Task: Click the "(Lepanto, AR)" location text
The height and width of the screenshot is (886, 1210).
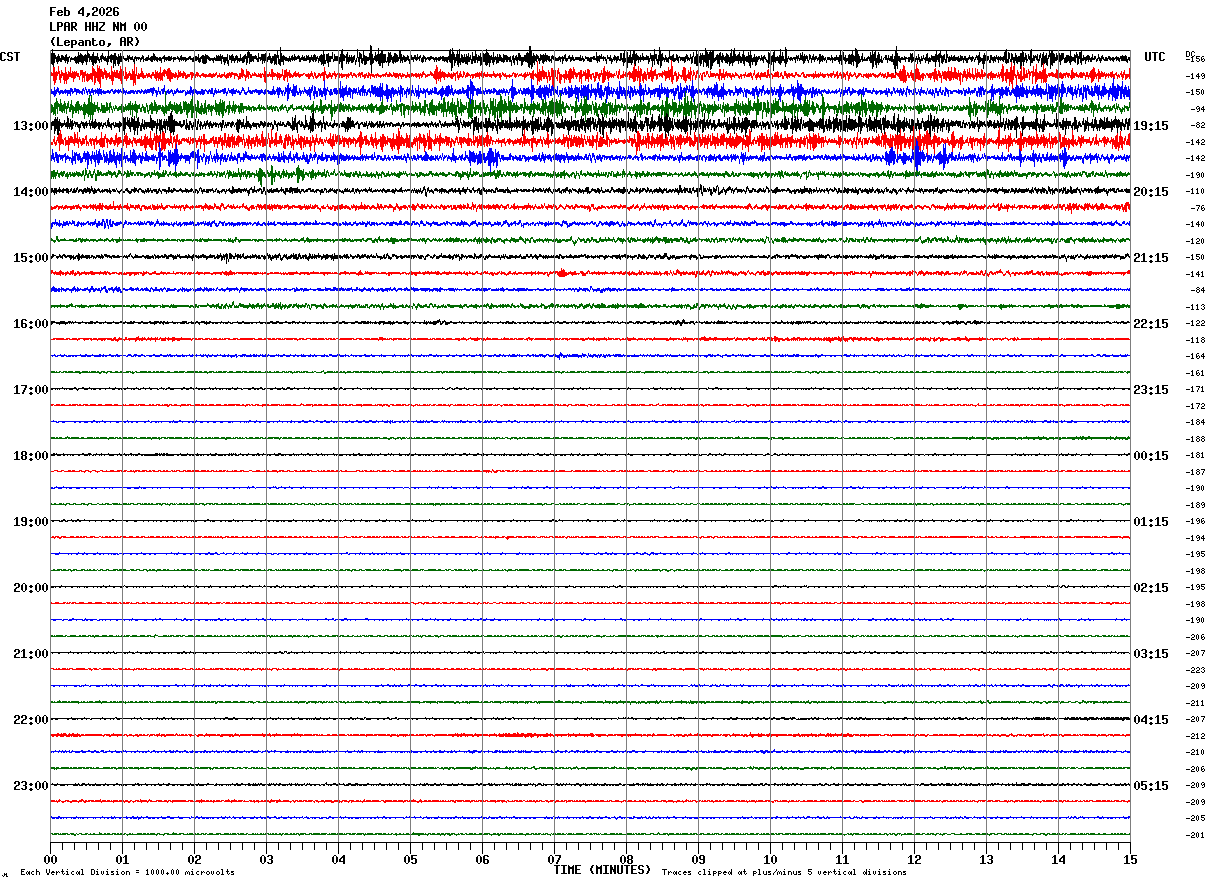Action: tap(95, 42)
